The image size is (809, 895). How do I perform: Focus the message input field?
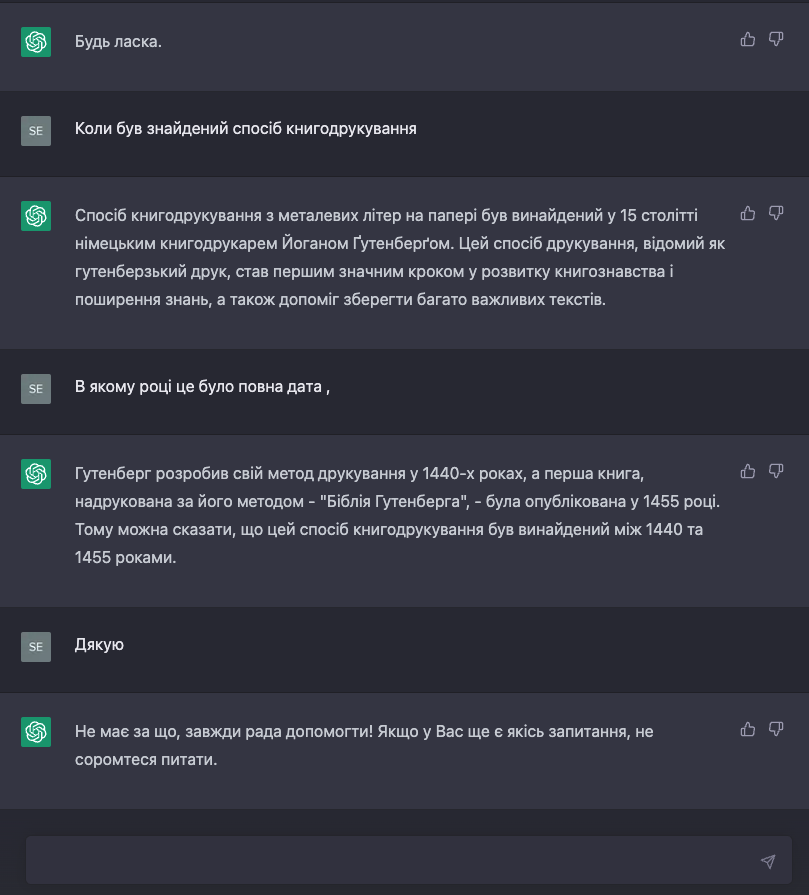pos(390,861)
